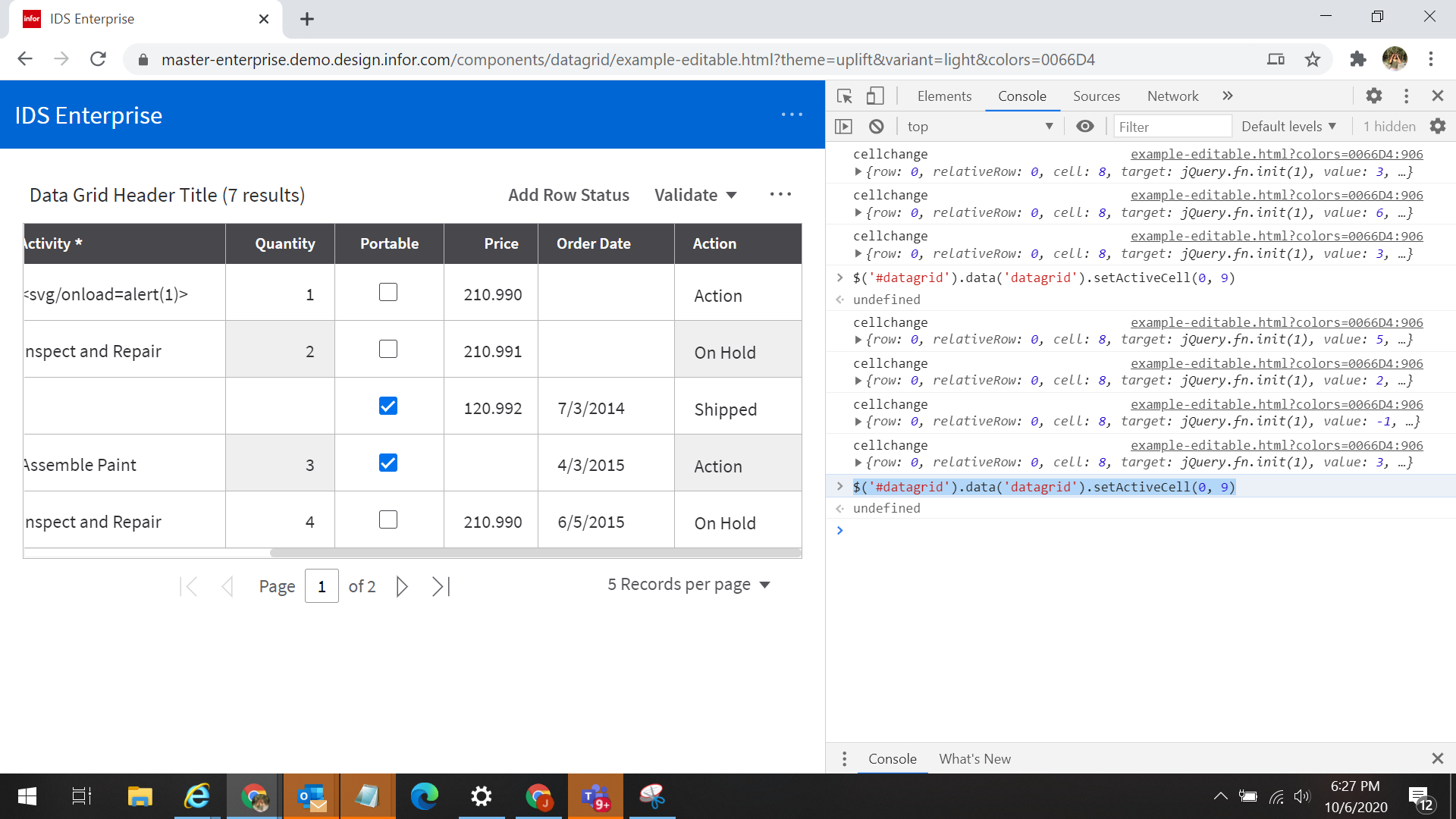The height and width of the screenshot is (819, 1456).
Task: Click the inspect element picker icon
Action: point(844,96)
